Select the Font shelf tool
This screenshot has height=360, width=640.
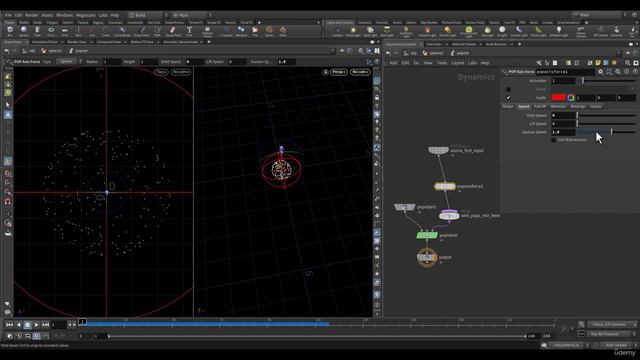[189, 31]
